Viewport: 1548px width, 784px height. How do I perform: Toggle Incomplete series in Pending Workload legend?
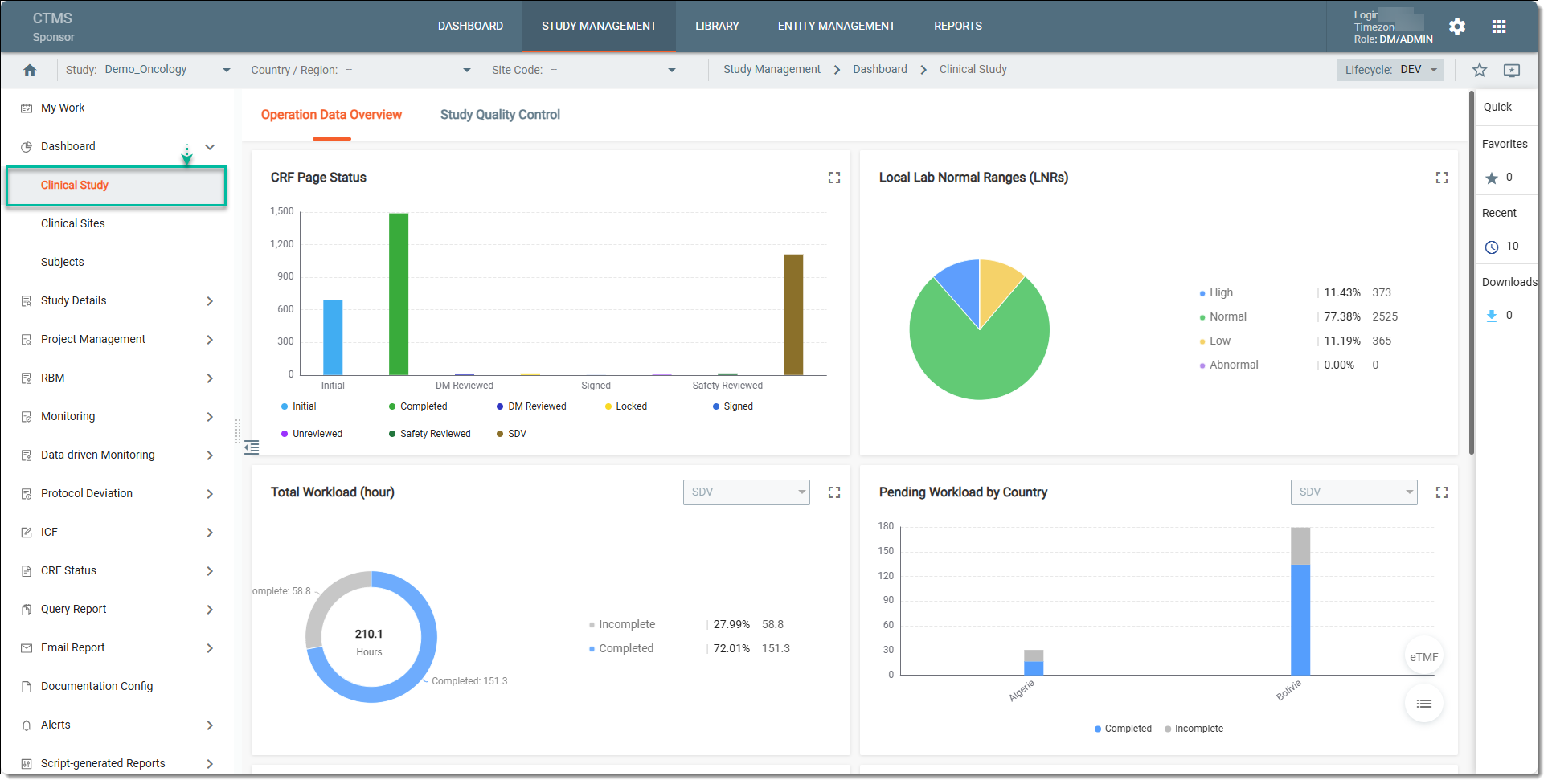click(x=1195, y=729)
